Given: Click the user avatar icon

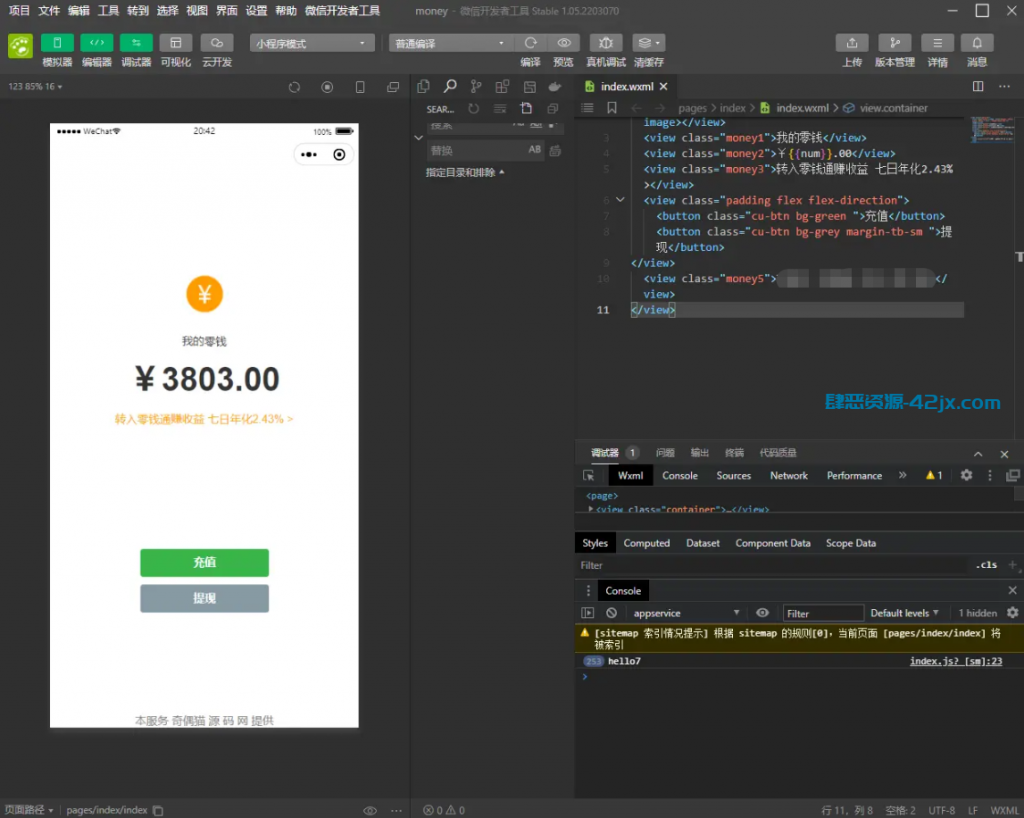Looking at the screenshot, I should pos(20,46).
